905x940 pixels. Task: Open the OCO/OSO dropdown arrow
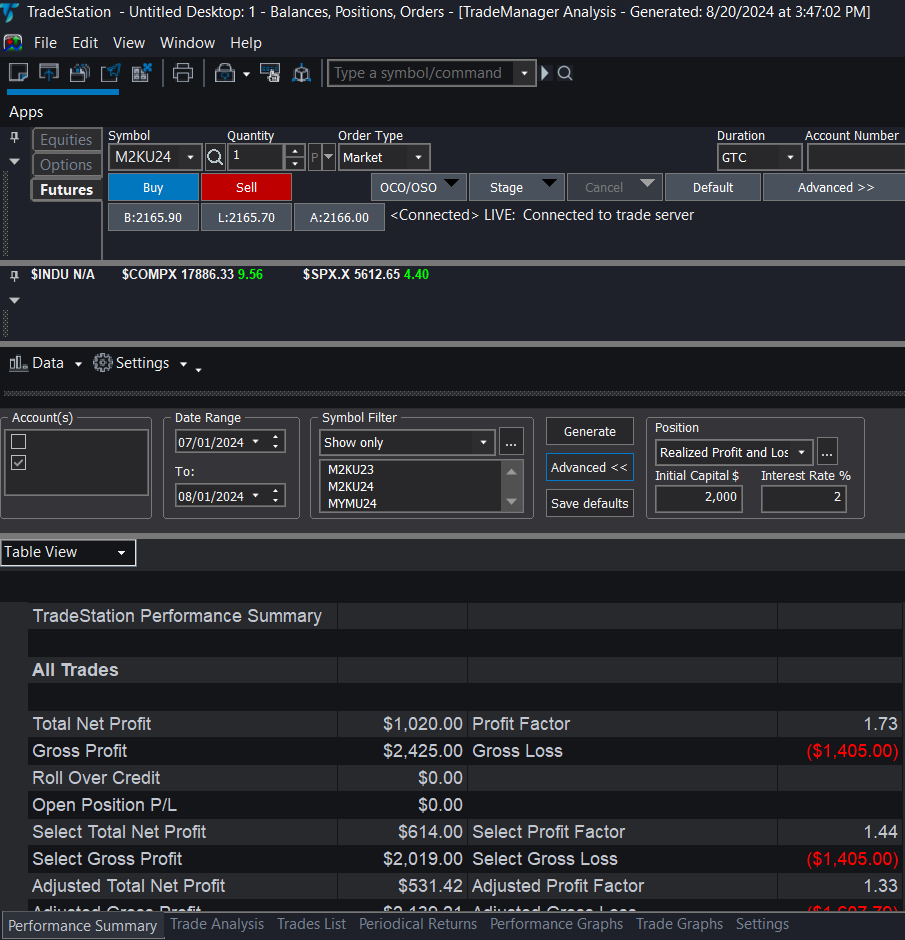(x=452, y=182)
